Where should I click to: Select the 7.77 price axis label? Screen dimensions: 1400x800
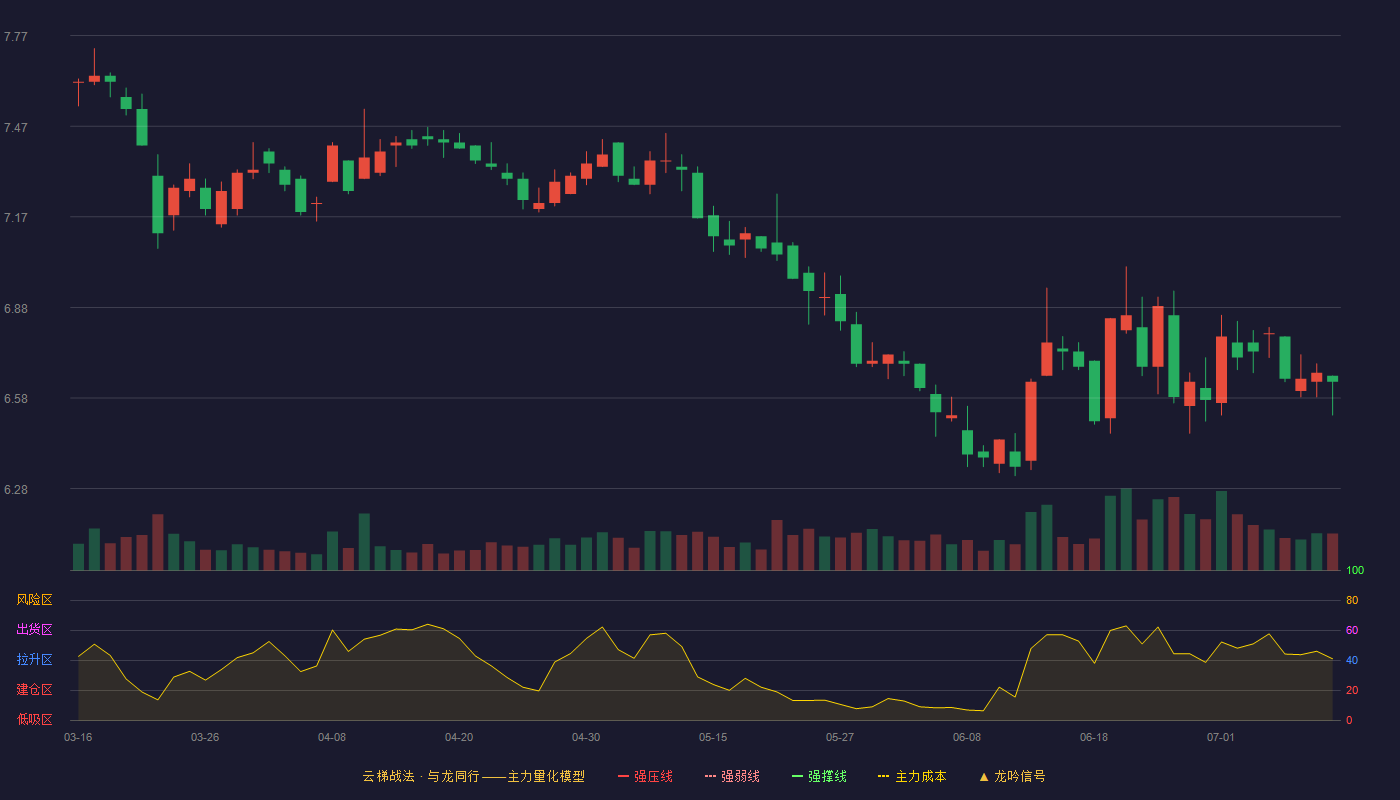coord(16,37)
